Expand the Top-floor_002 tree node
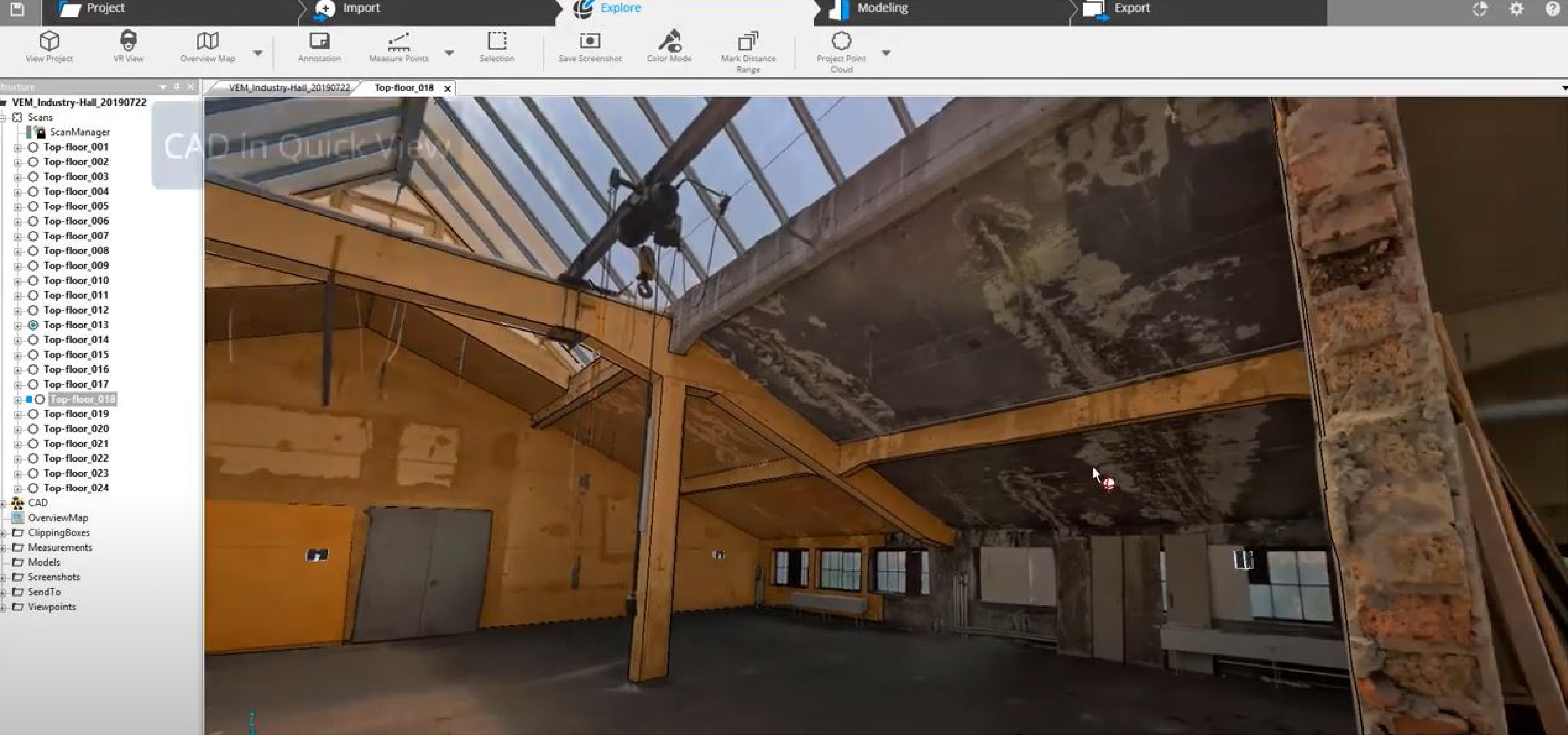Image resolution: width=1568 pixels, height=735 pixels. [18, 163]
